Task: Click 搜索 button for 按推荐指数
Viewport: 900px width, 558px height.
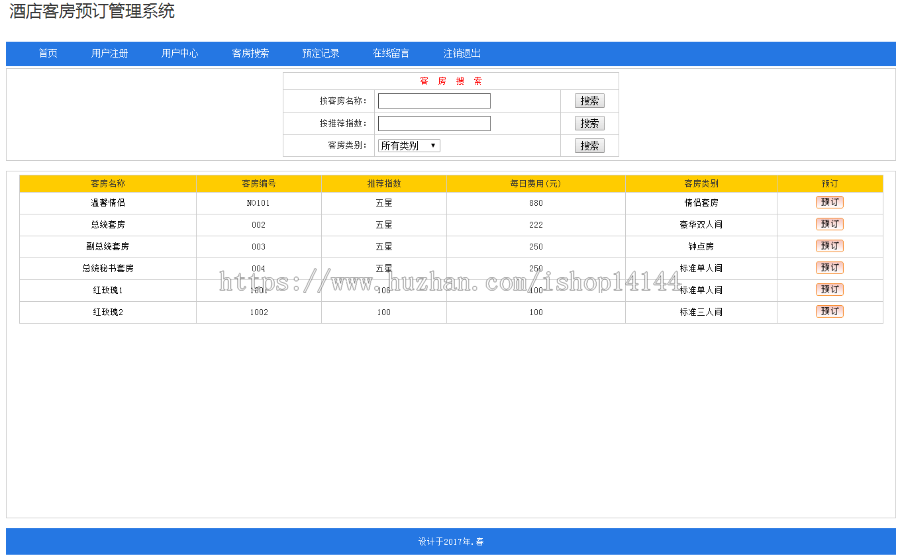Action: coord(589,123)
